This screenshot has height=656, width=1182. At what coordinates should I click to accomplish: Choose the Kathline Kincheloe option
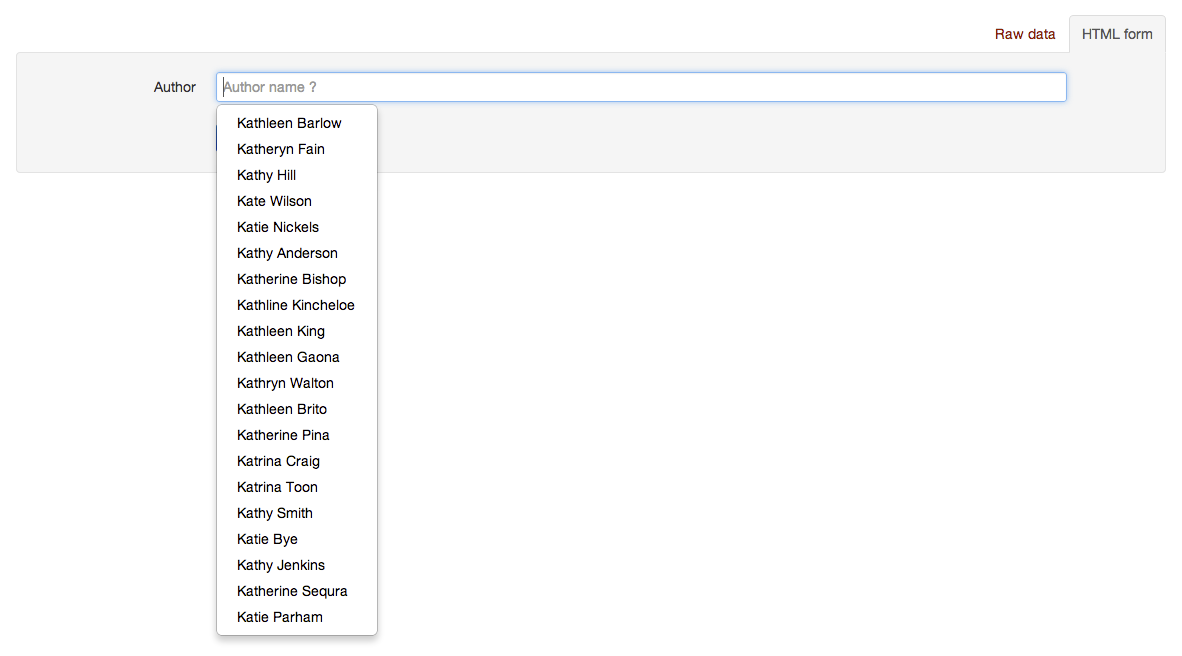(295, 305)
